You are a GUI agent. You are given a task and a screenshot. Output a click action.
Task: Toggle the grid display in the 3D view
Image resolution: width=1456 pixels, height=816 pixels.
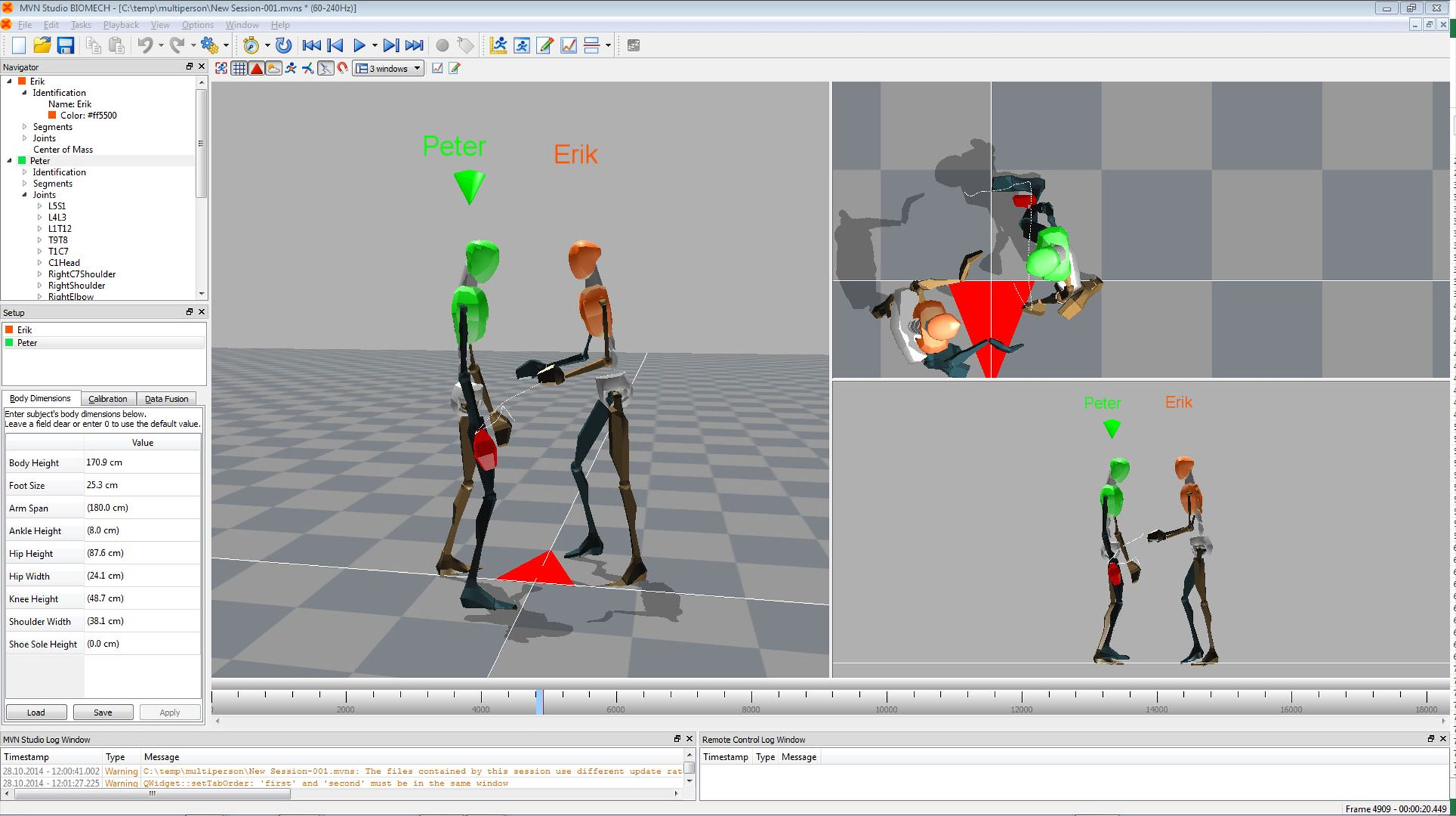tap(239, 68)
